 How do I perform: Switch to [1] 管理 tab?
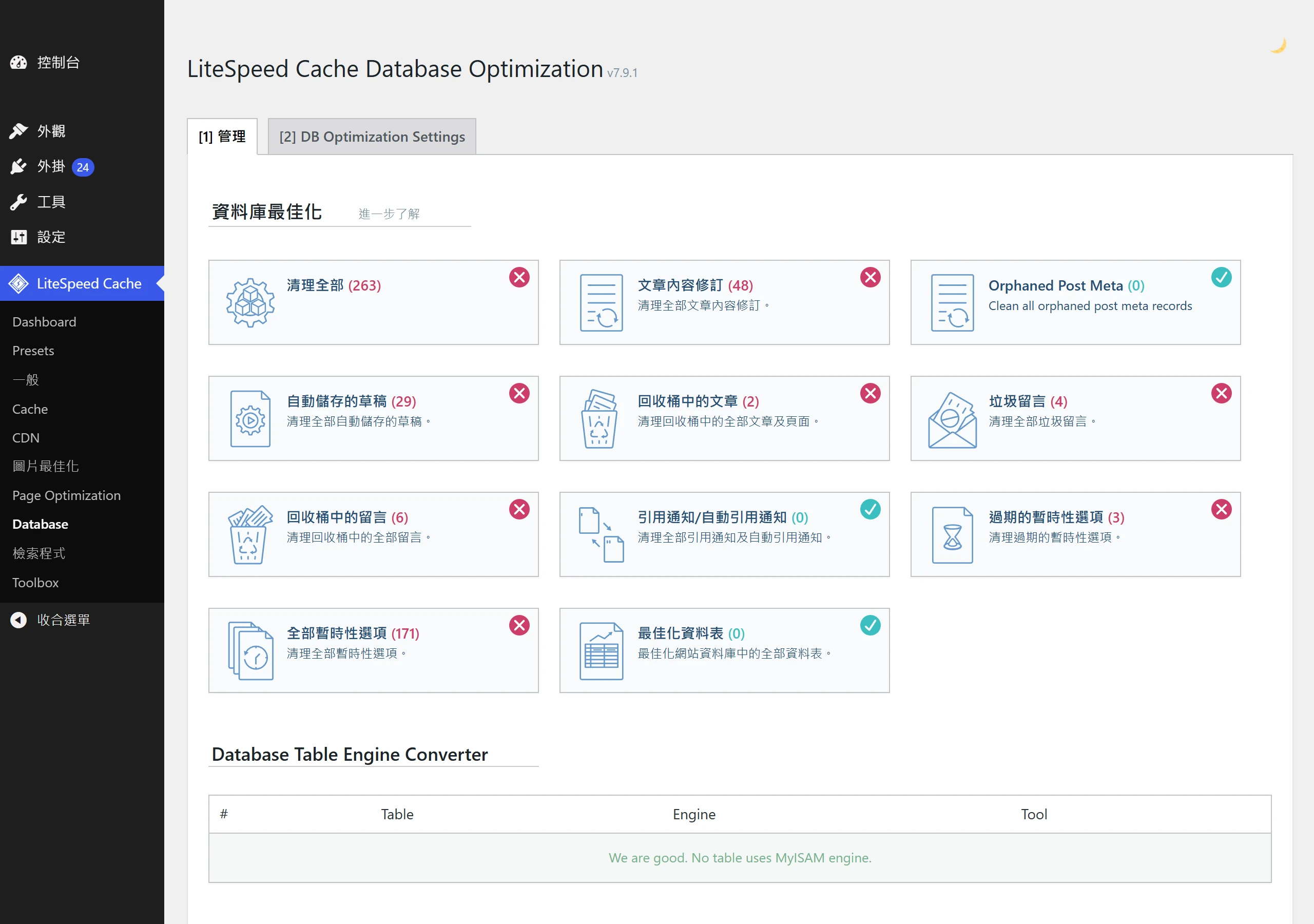pyautogui.click(x=222, y=137)
